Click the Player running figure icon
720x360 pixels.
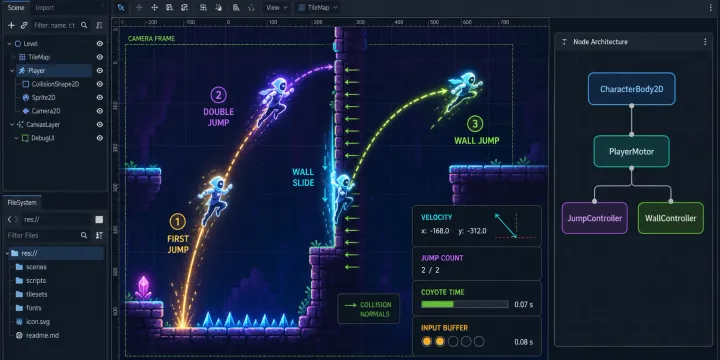pyautogui.click(x=22, y=70)
